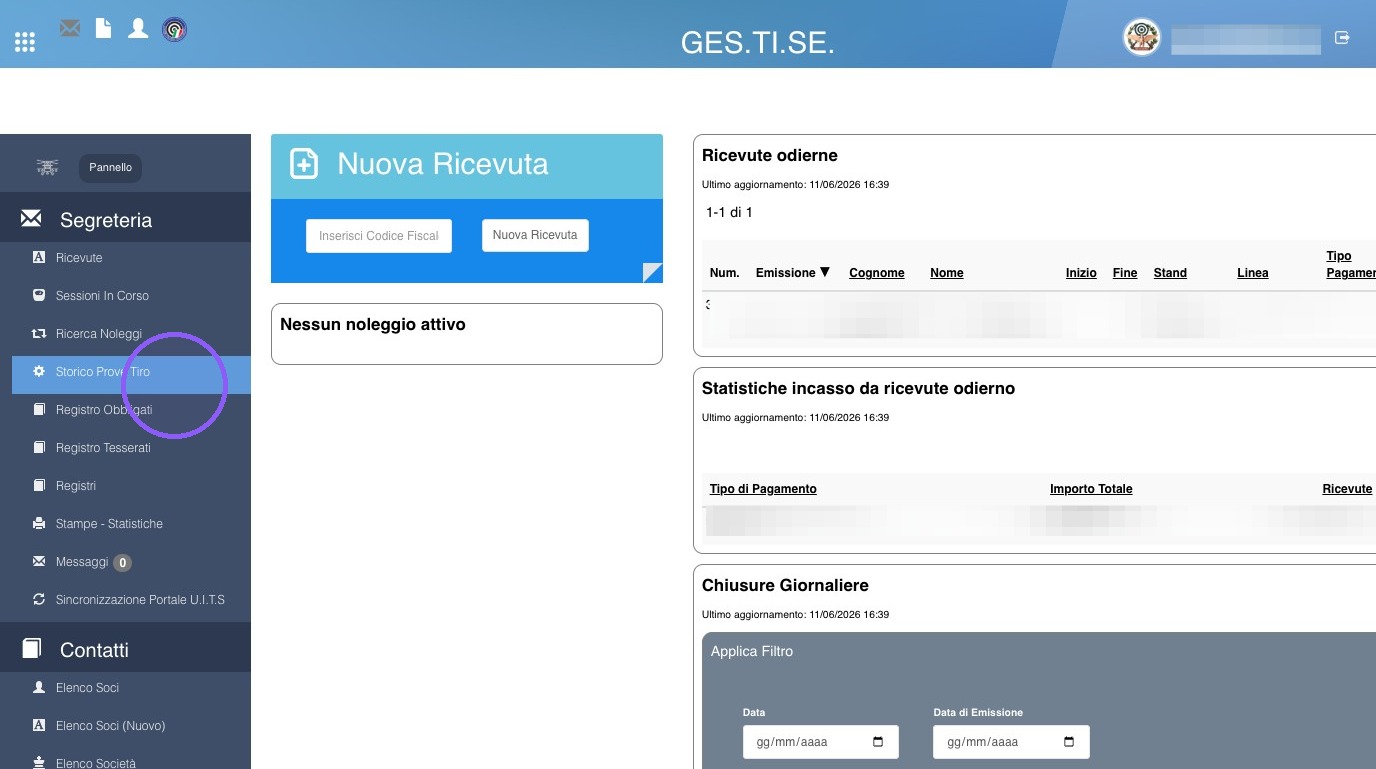Screen dimensions: 1376x769
Task: Click the circular target logo icon
Action: pos(174,29)
